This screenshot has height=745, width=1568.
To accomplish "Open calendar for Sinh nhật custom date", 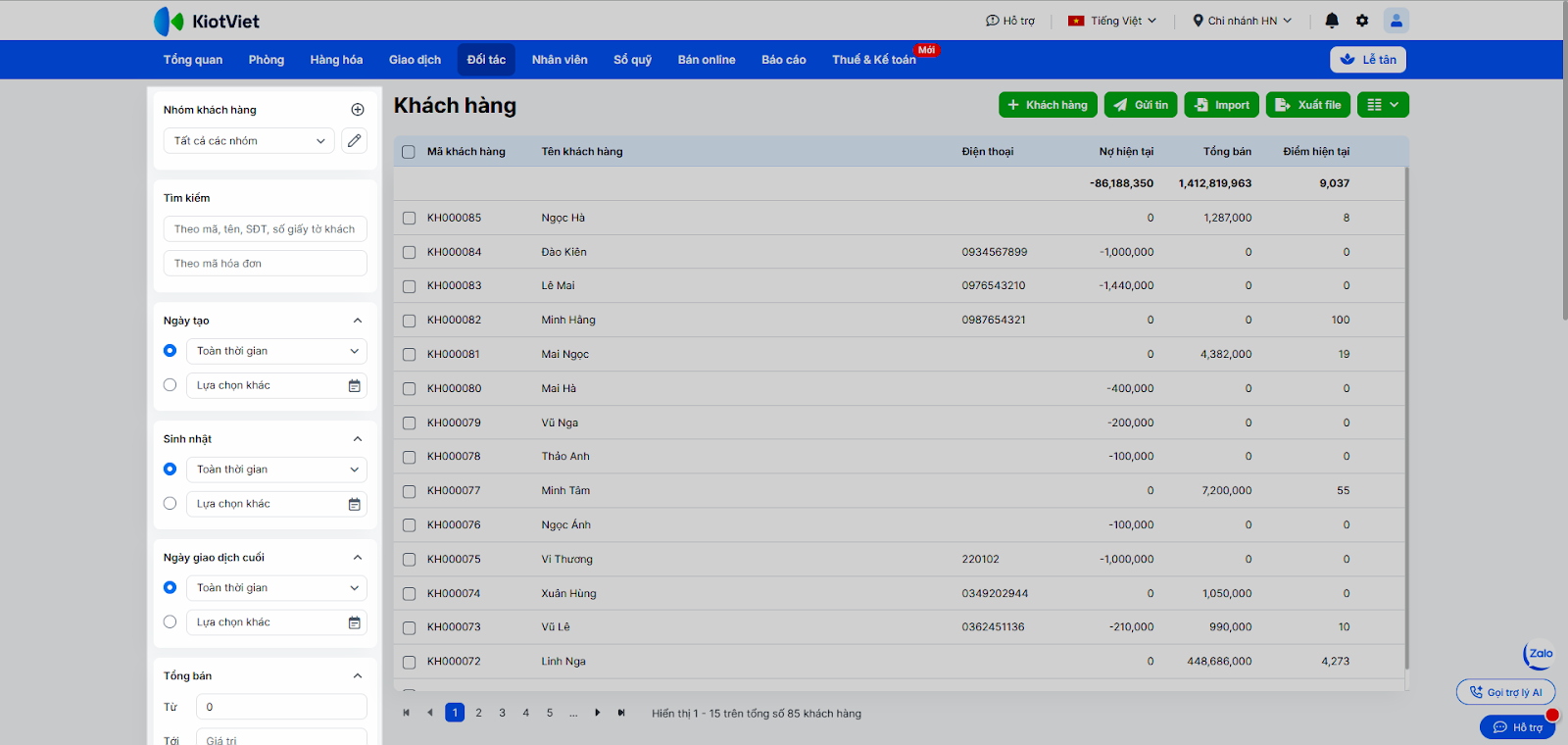I will (x=355, y=505).
